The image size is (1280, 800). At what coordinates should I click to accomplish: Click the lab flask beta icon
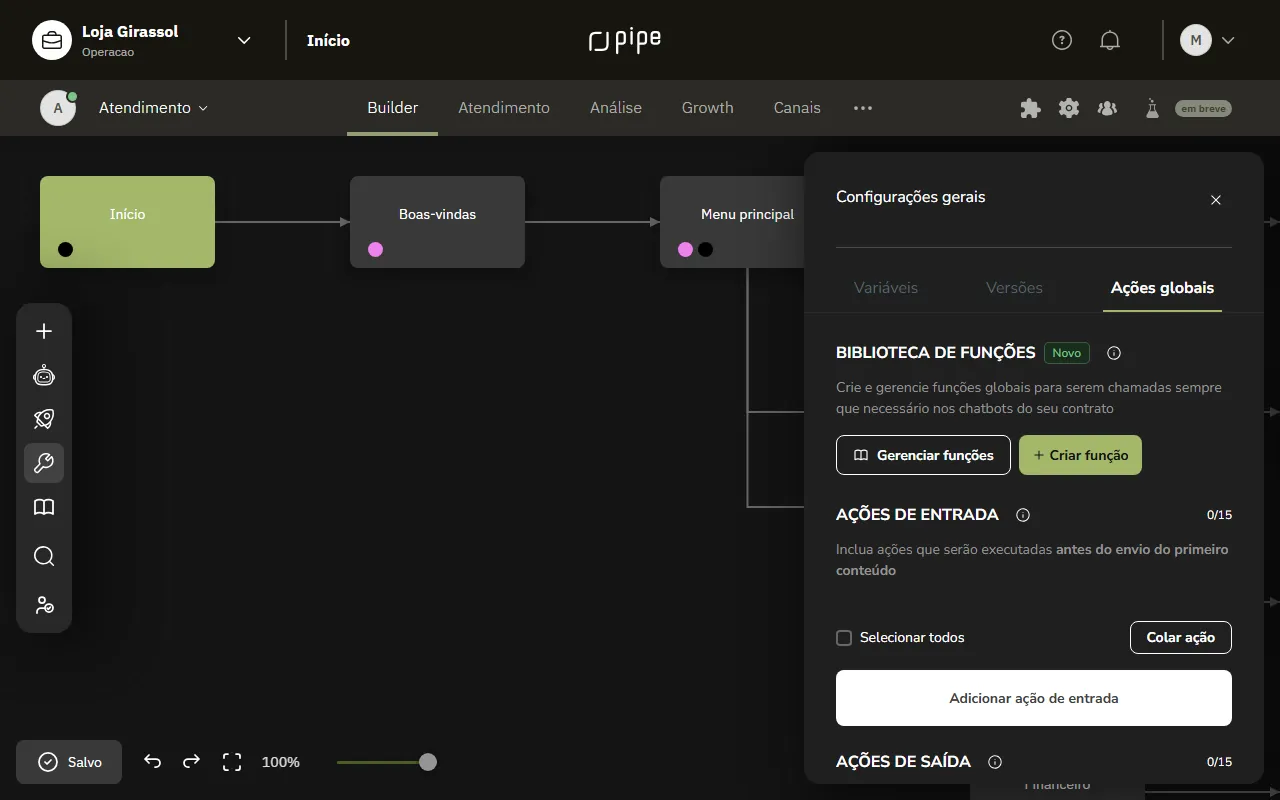pos(1152,108)
